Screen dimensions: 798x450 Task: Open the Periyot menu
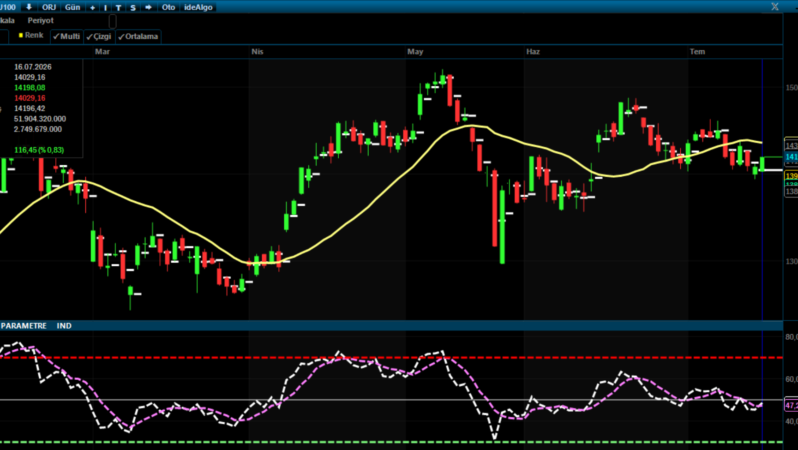pyautogui.click(x=41, y=20)
